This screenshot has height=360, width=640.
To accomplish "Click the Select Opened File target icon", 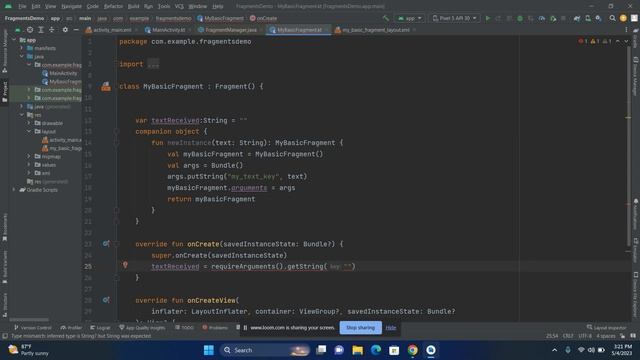I will click(x=30, y=30).
